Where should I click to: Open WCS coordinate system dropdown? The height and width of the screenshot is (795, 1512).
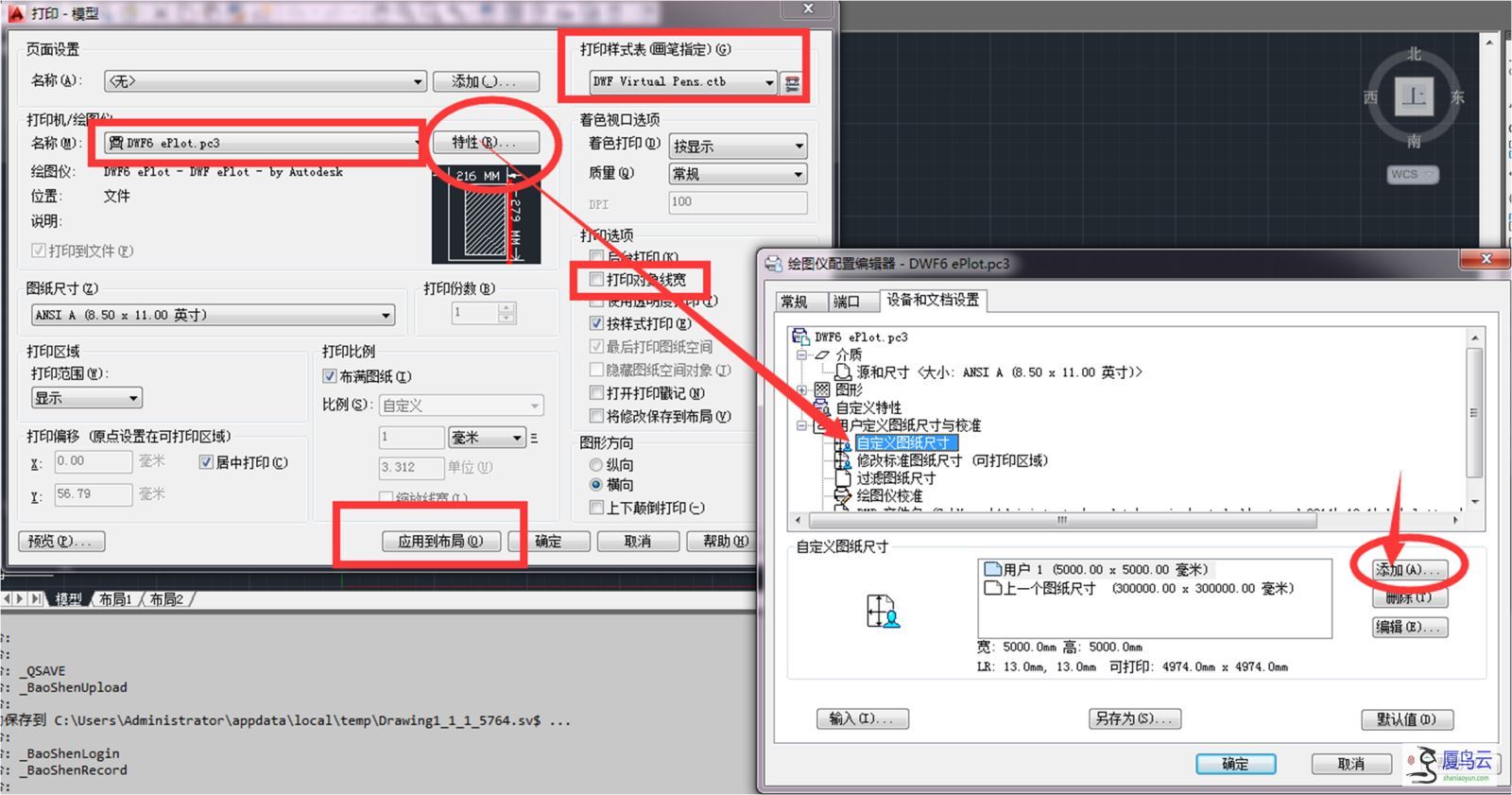click(x=1413, y=174)
